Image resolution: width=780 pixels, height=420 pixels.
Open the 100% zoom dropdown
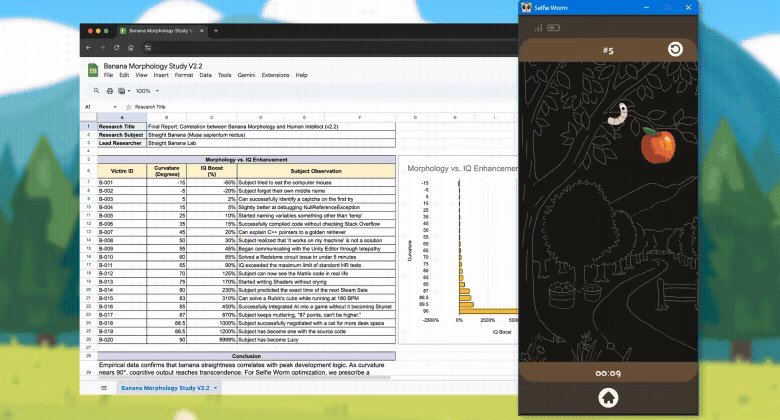(x=147, y=91)
